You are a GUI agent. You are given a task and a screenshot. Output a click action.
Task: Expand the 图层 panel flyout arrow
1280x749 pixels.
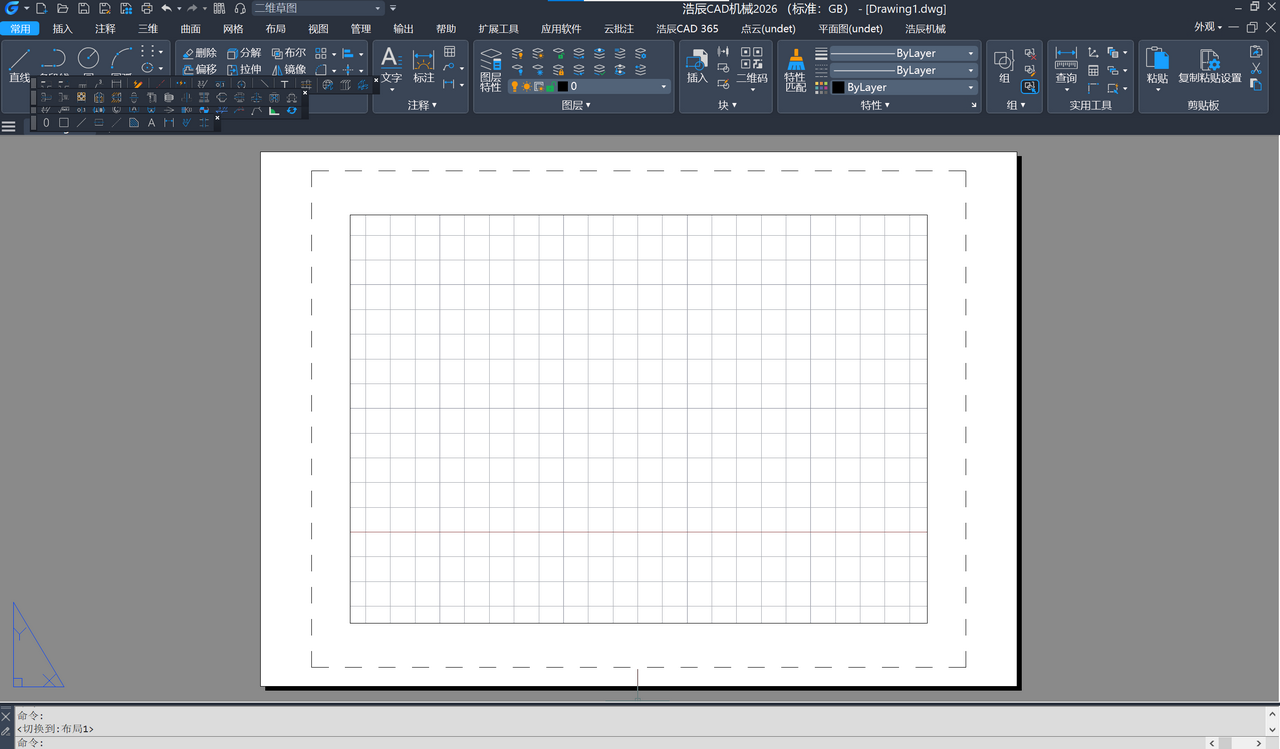(x=588, y=105)
